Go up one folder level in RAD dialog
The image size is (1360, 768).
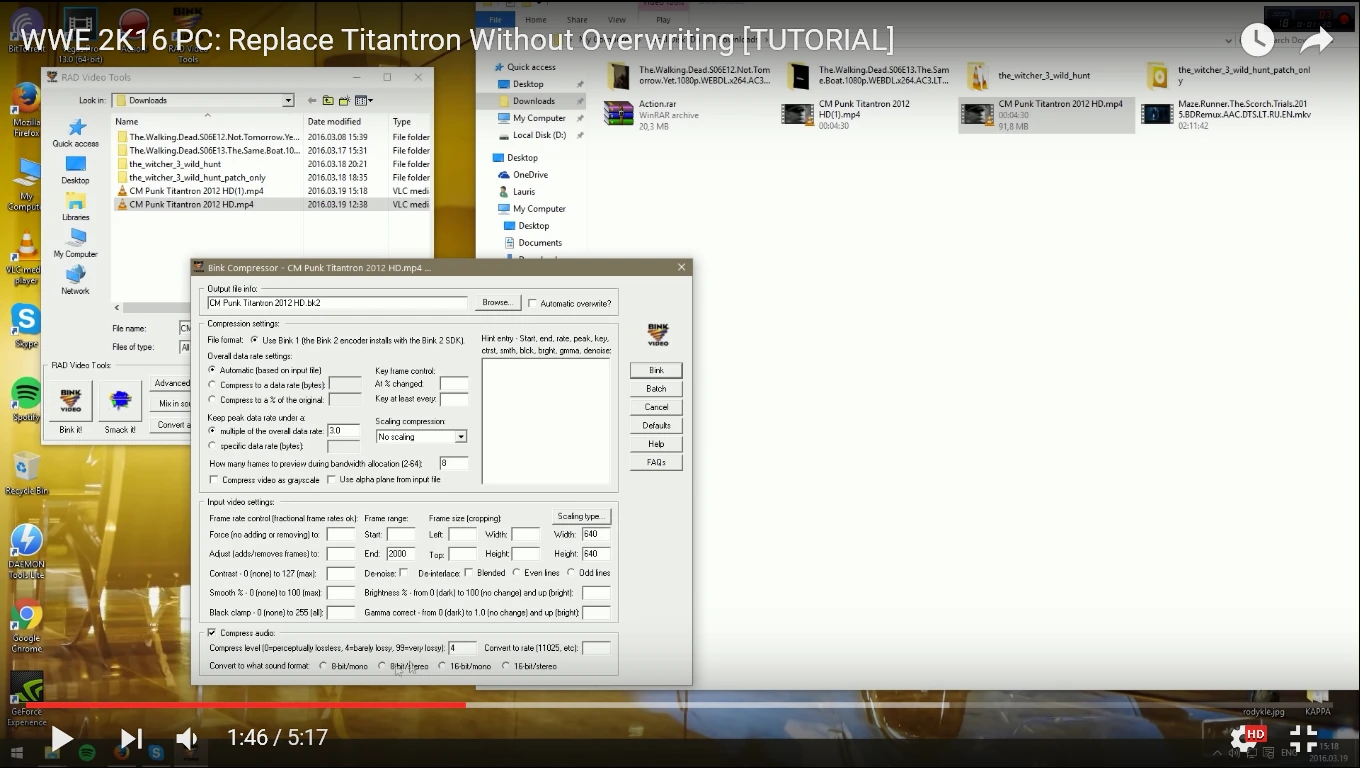tap(328, 100)
